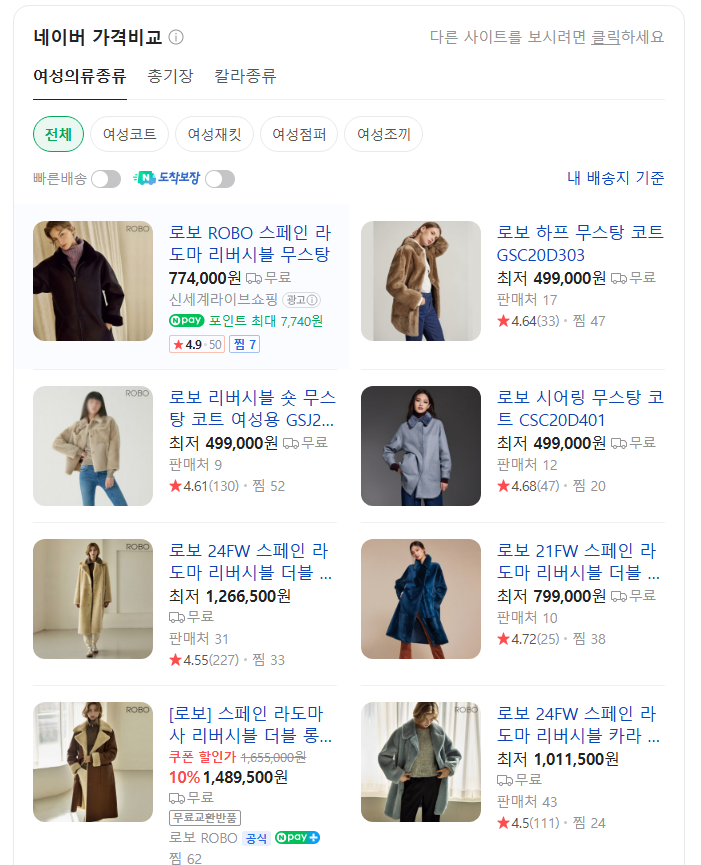Click the info icon beside 네이버 가격비교

coord(175,37)
